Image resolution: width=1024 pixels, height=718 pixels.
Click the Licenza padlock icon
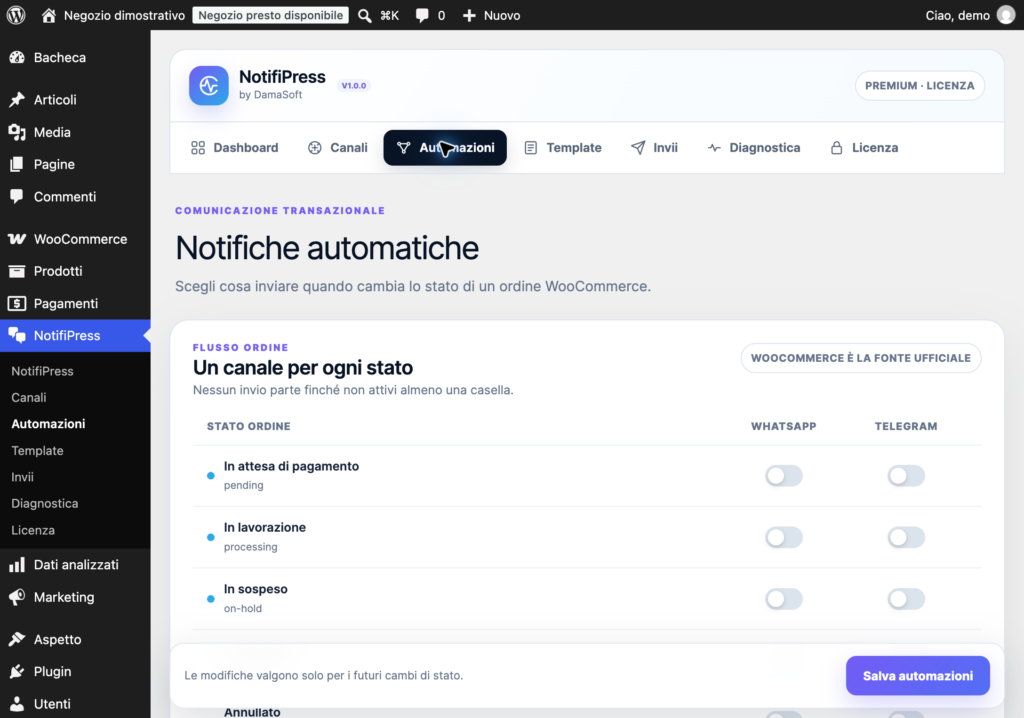(x=837, y=148)
